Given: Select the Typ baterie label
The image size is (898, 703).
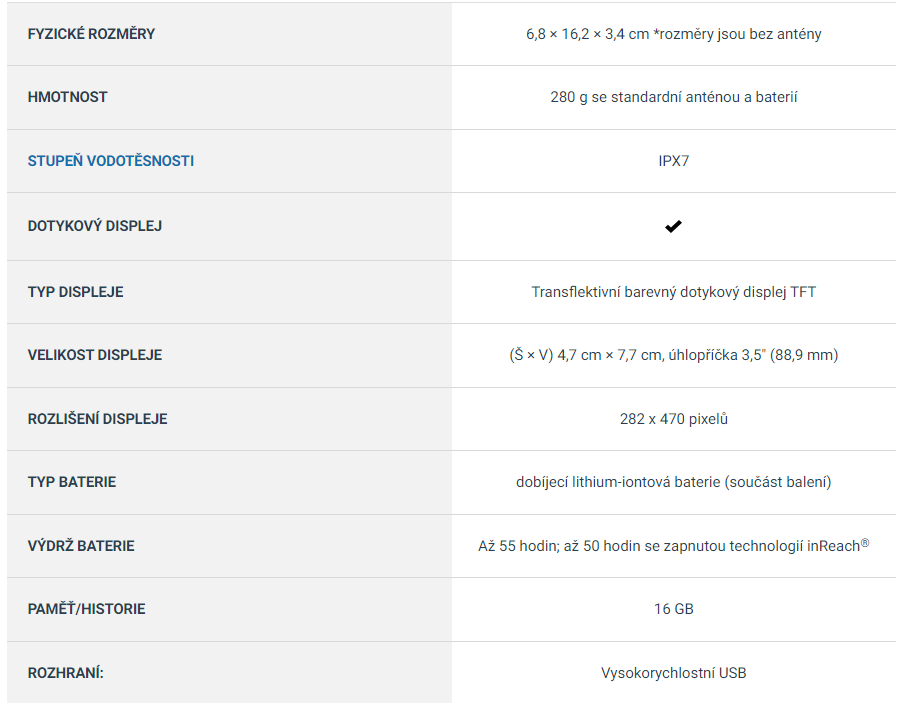Looking at the screenshot, I should [72, 482].
